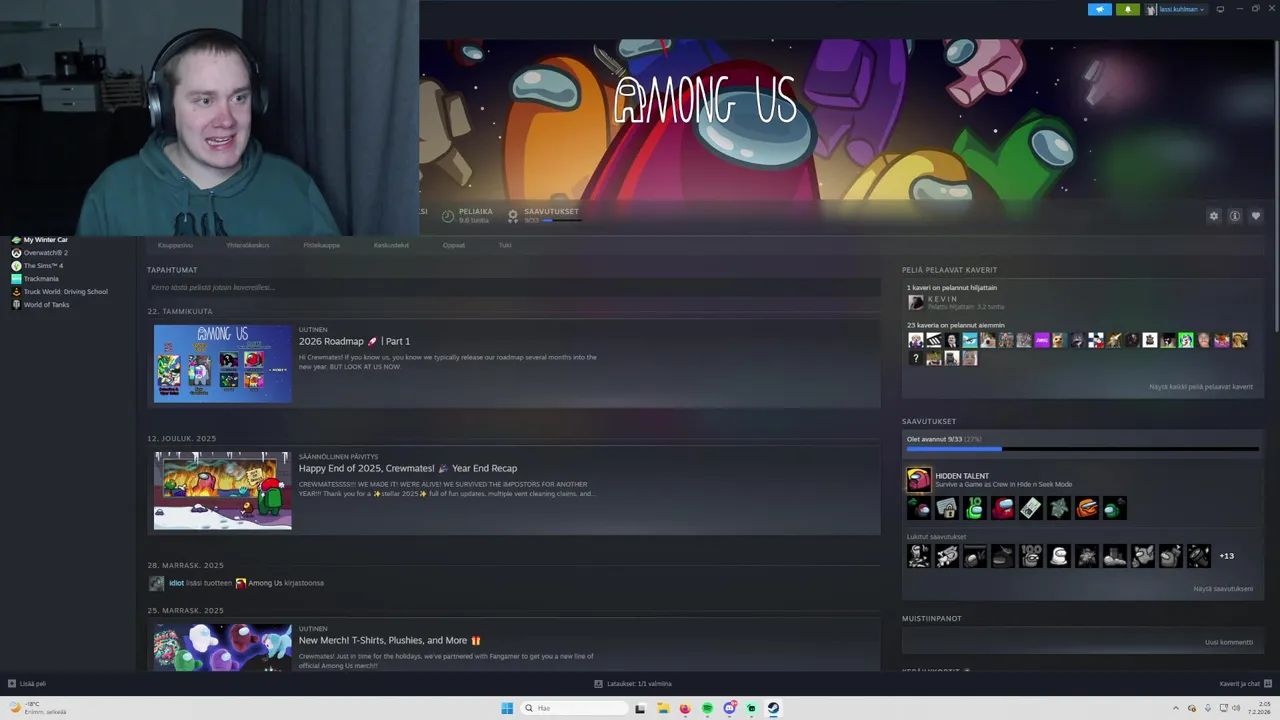Open the Keskustelut discussions tab
The image size is (1280, 720).
pos(391,245)
